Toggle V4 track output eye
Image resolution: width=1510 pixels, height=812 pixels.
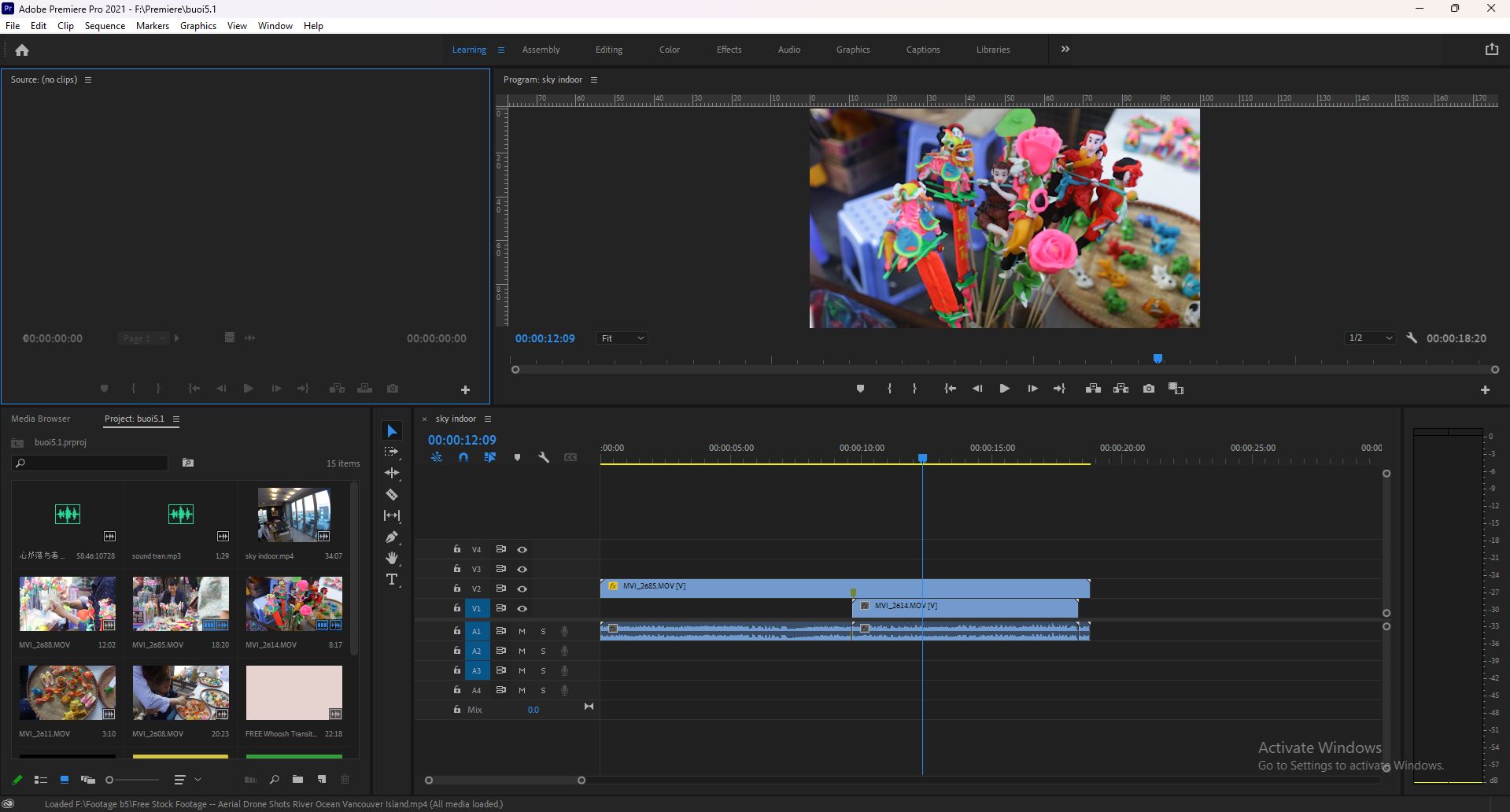(522, 549)
